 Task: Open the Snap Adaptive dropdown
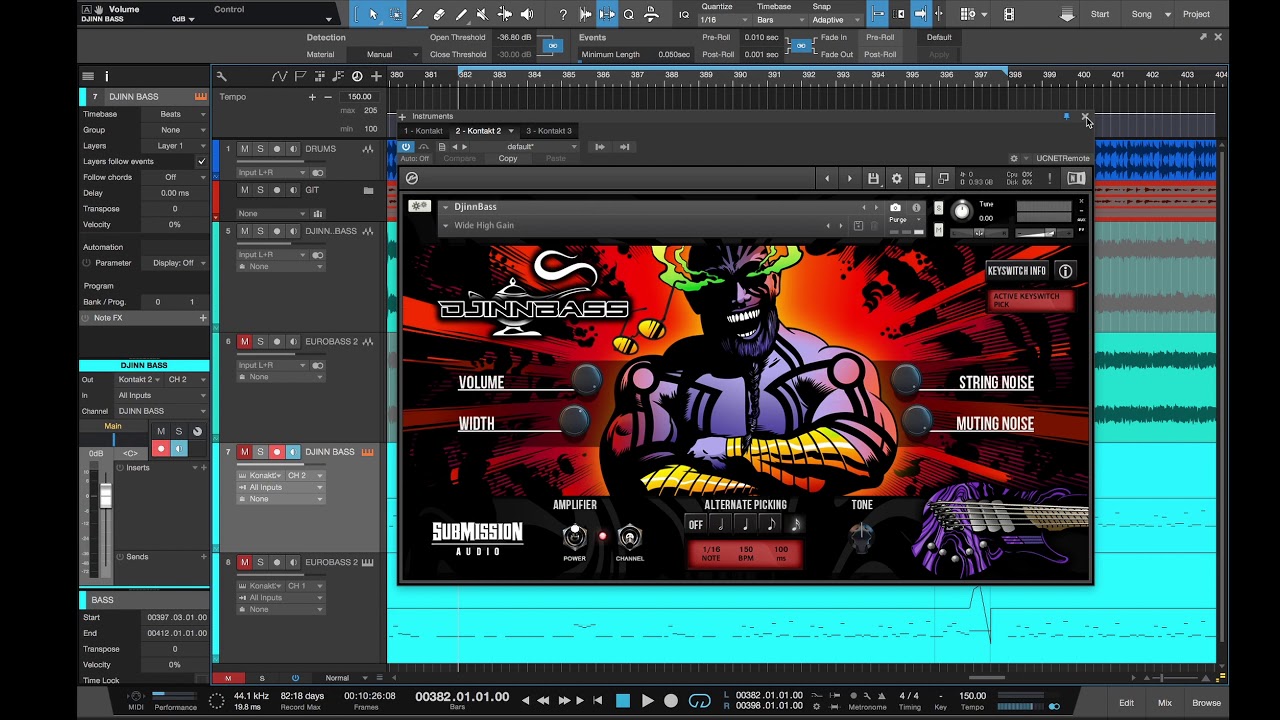pos(836,20)
